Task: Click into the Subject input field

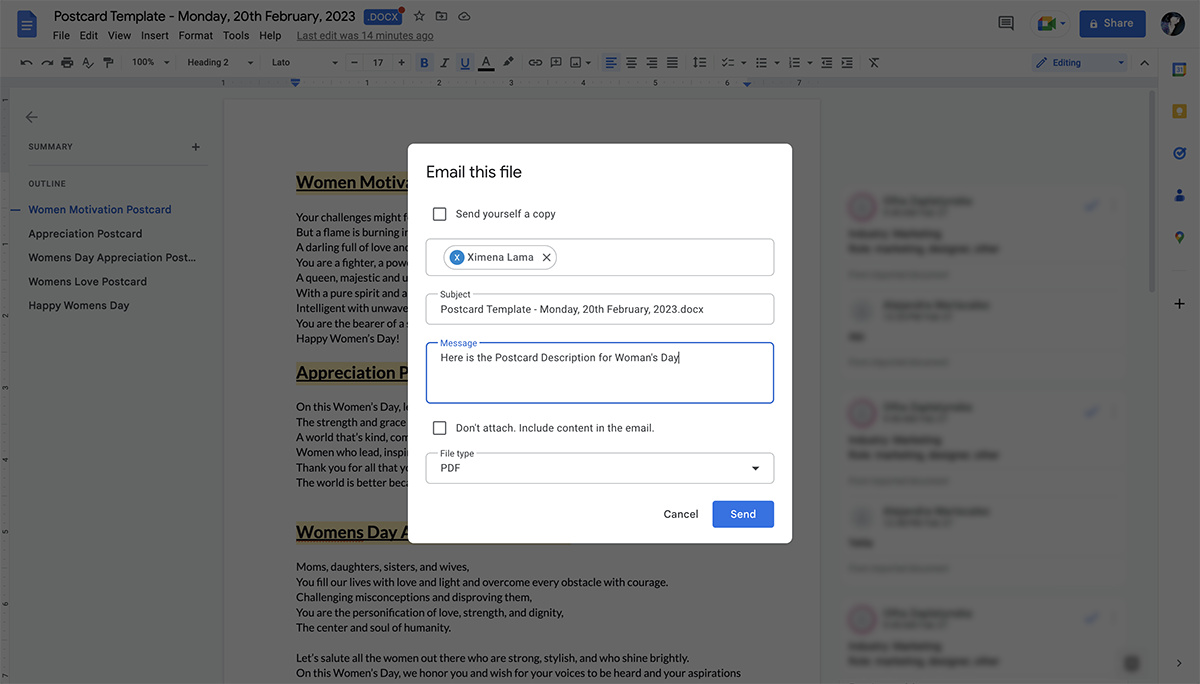Action: coord(600,310)
